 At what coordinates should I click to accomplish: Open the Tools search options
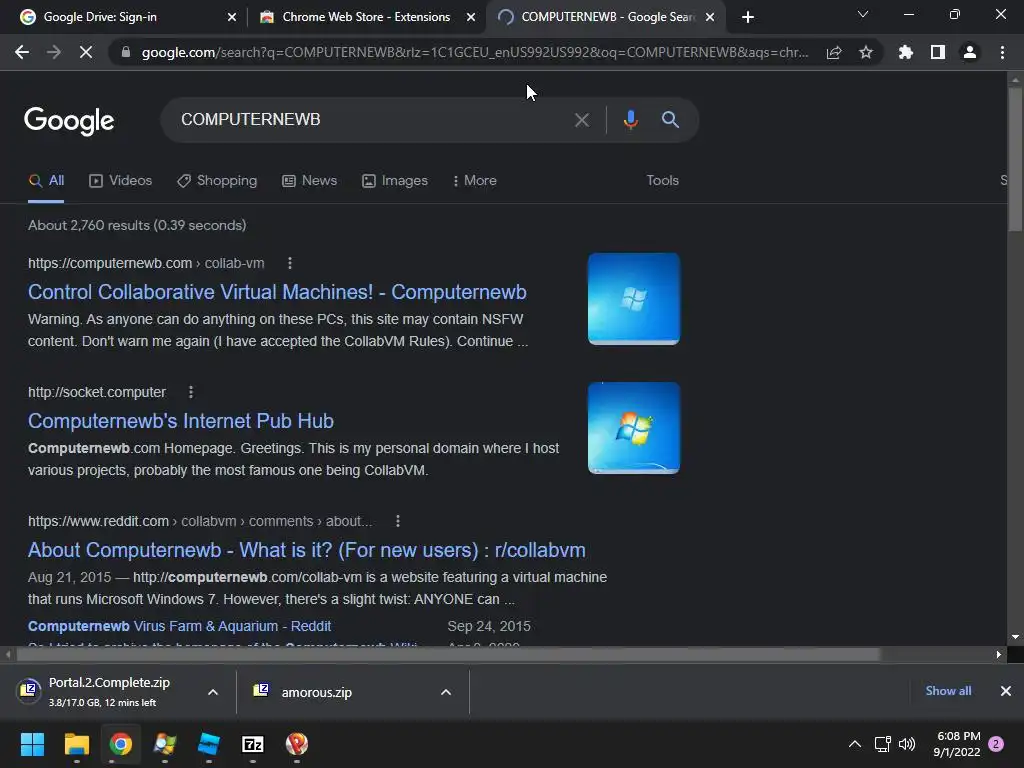pos(662,181)
